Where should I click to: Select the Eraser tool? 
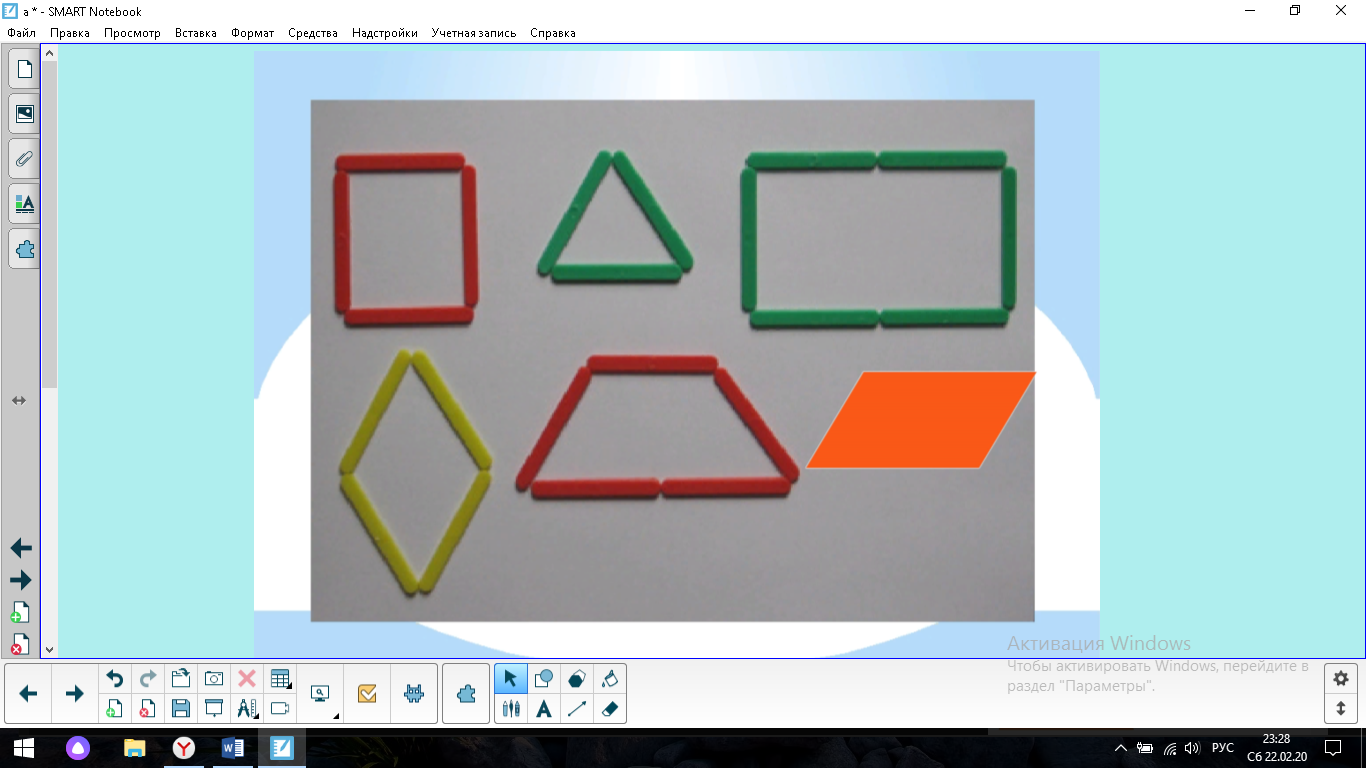point(609,709)
